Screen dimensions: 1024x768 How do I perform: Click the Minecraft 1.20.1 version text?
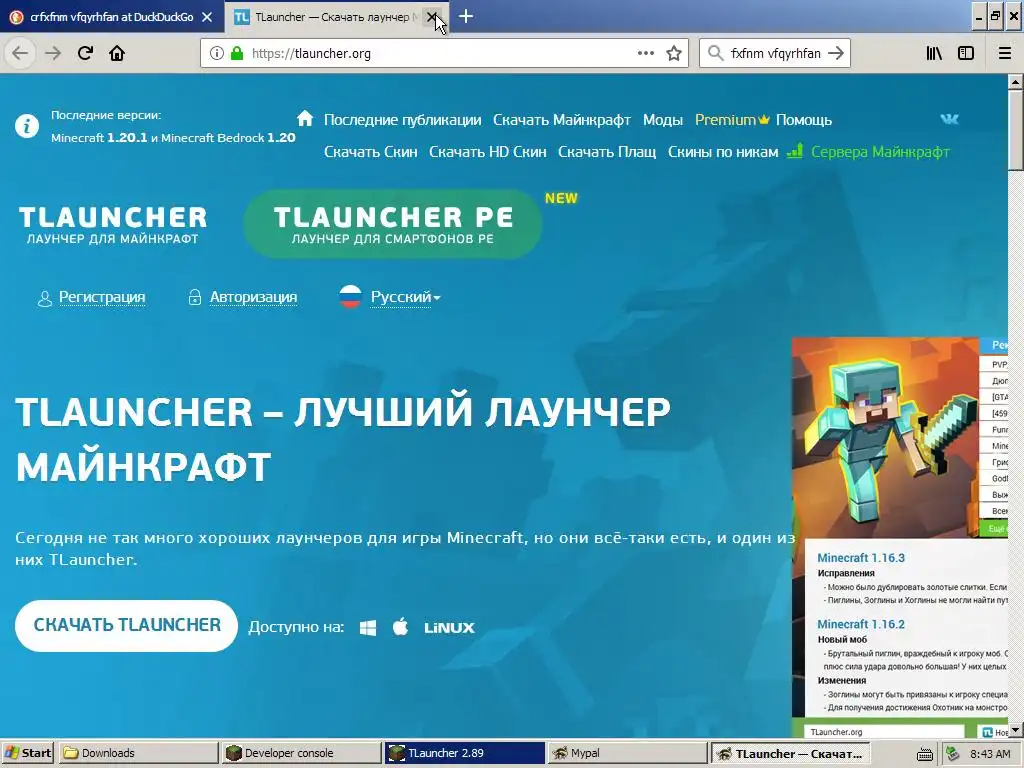pos(99,138)
